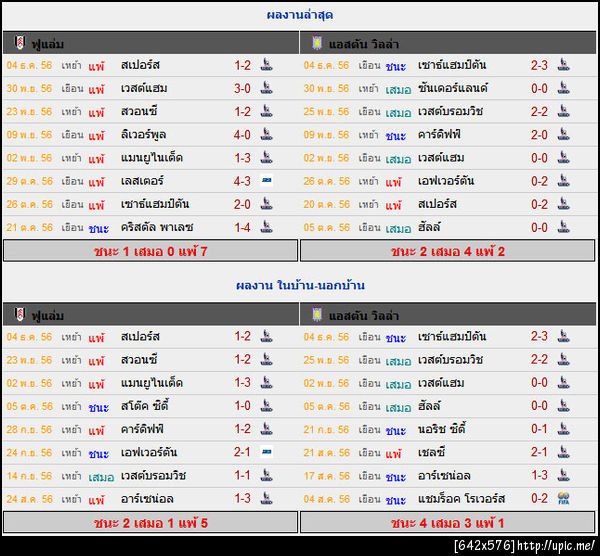Click league icon in คริสตัล พาเลซ 1-4 row
The width and height of the screenshot is (600, 556).
(x=266, y=227)
